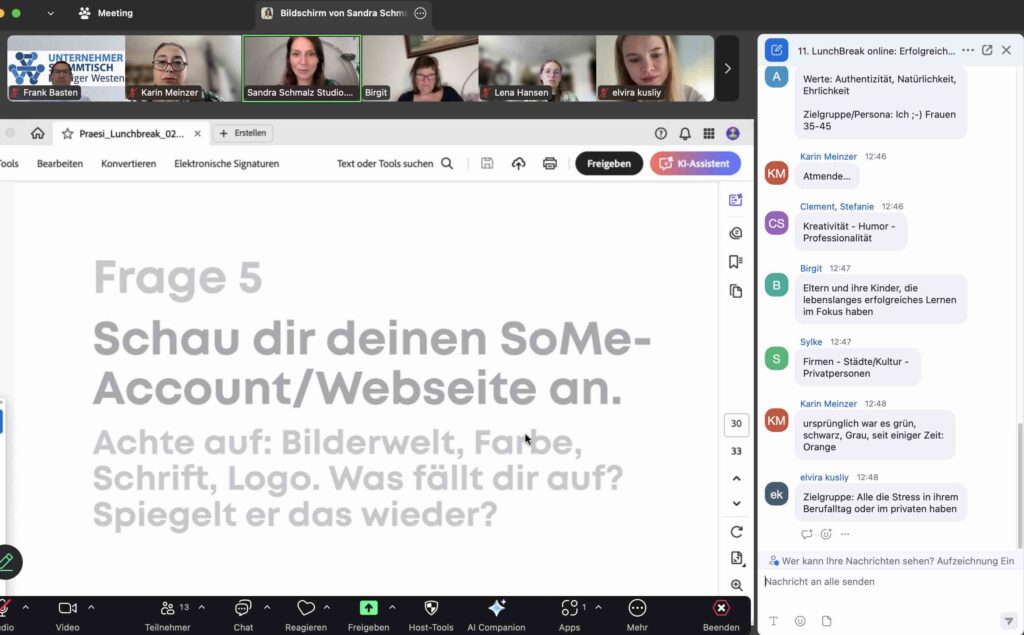This screenshot has width=1024, height=635.
Task: Open the Mehr options button
Action: (x=637, y=615)
